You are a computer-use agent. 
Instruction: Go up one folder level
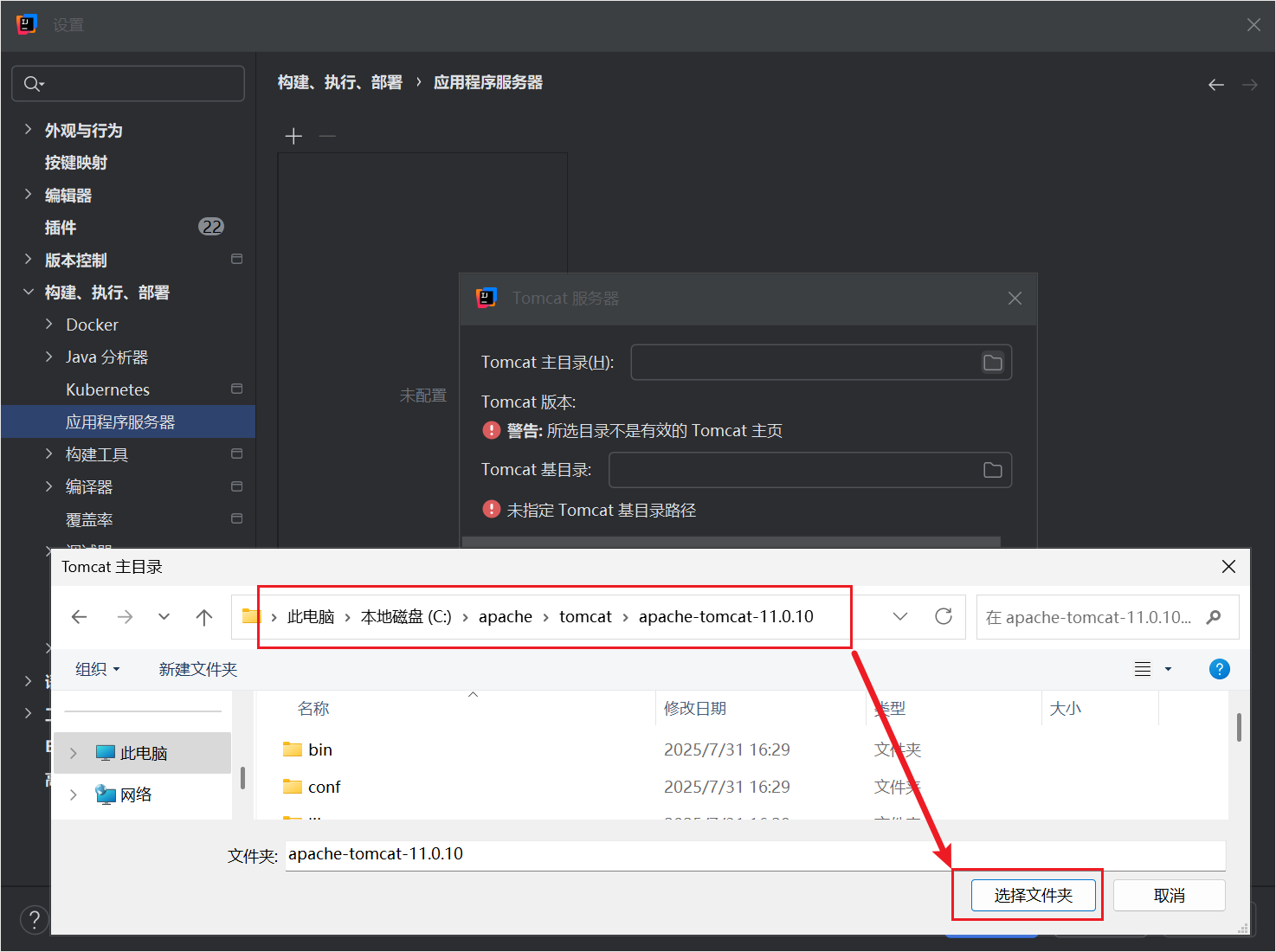[x=204, y=617]
